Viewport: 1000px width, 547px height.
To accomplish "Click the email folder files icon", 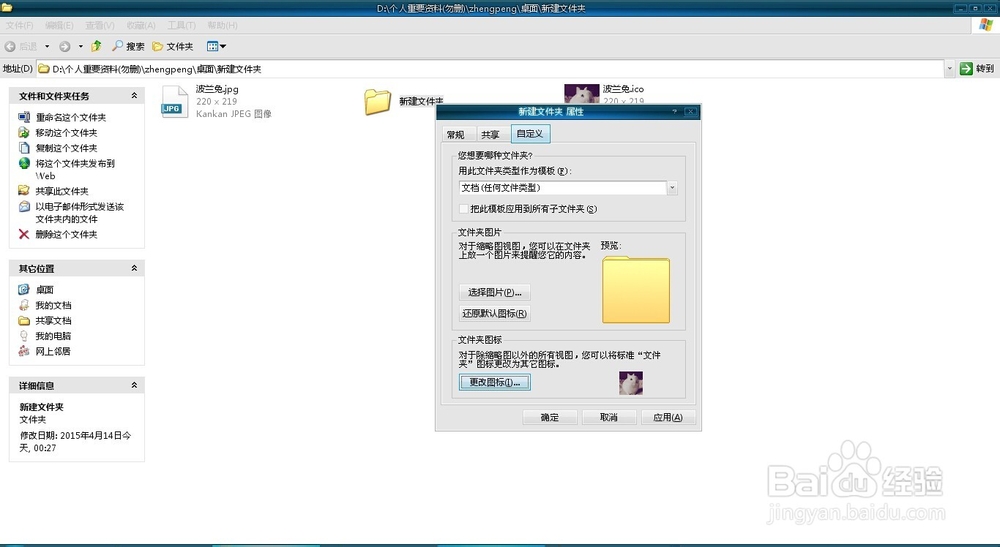I will tap(24, 207).
